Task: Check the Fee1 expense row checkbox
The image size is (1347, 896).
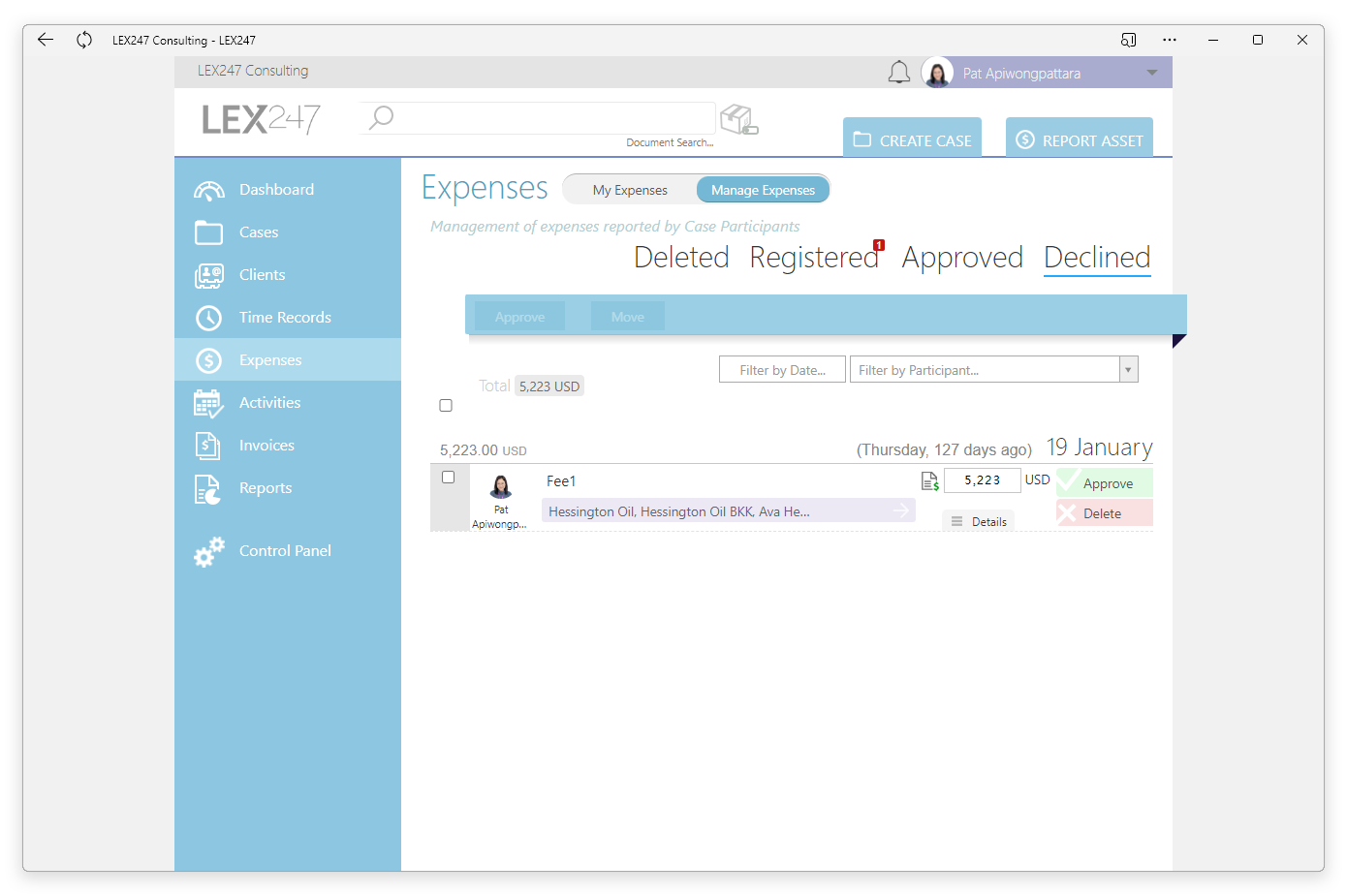Action: [449, 478]
